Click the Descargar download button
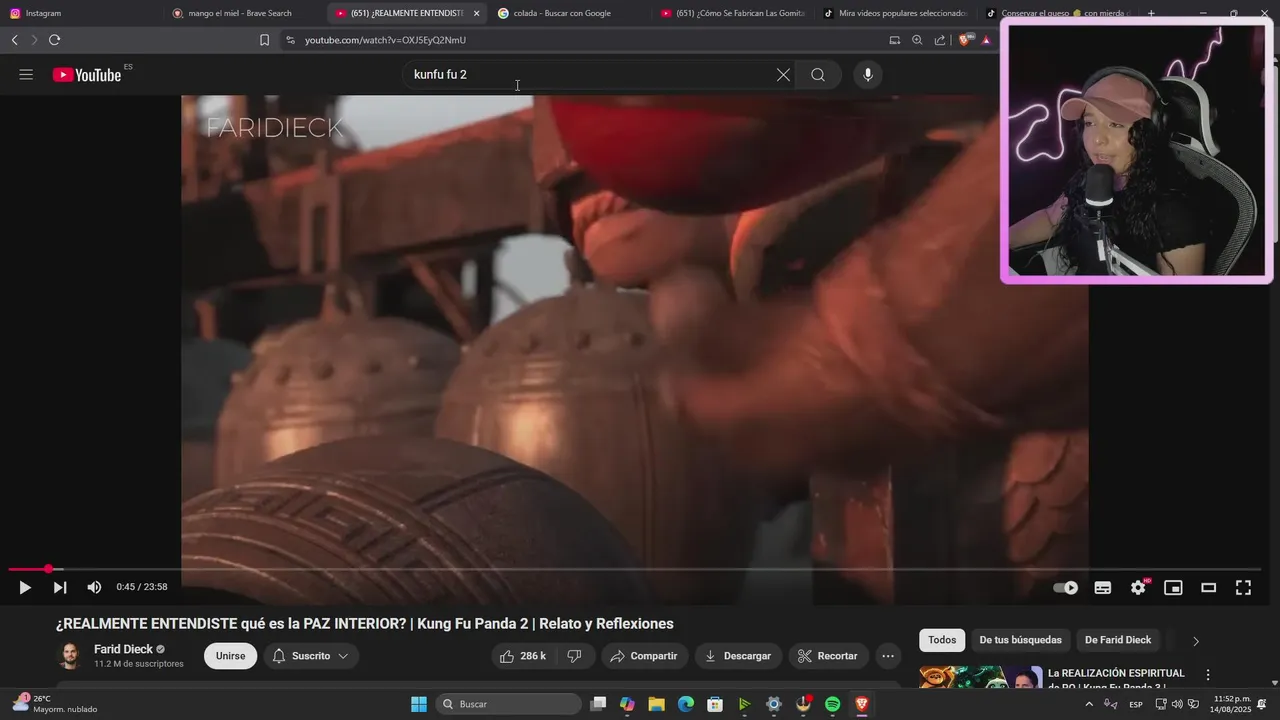 point(738,656)
